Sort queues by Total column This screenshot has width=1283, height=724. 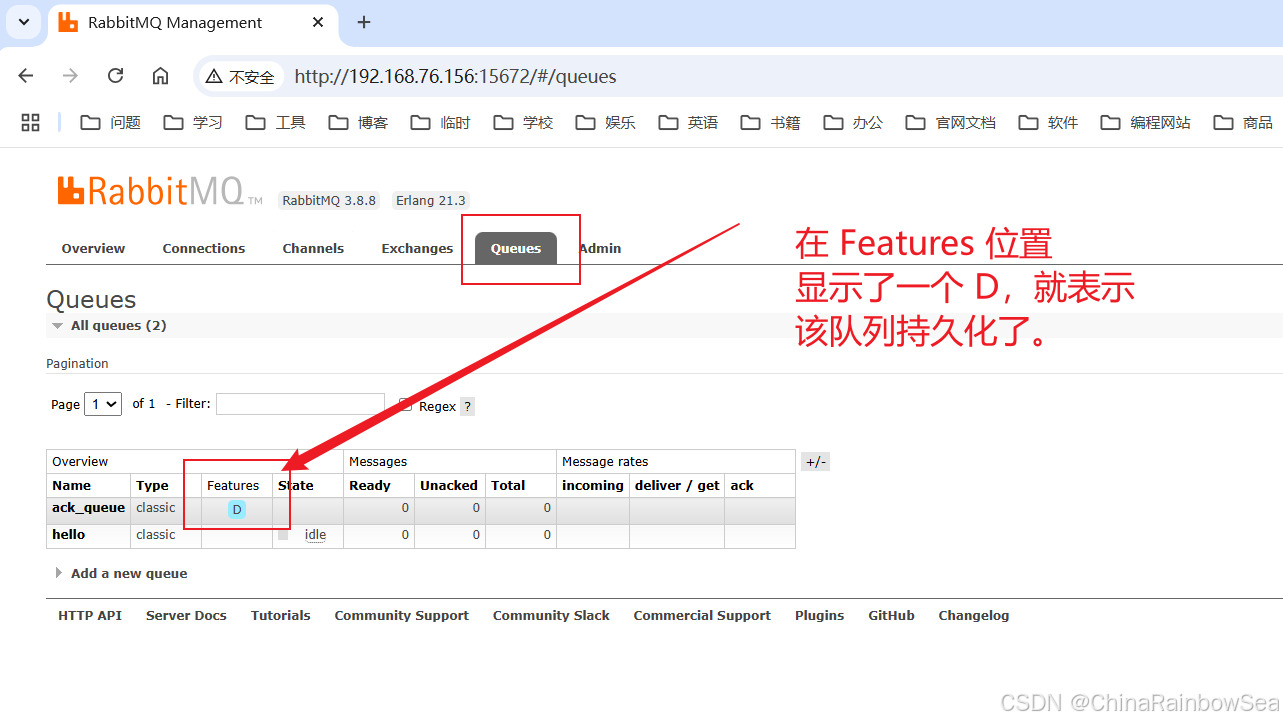click(x=508, y=485)
